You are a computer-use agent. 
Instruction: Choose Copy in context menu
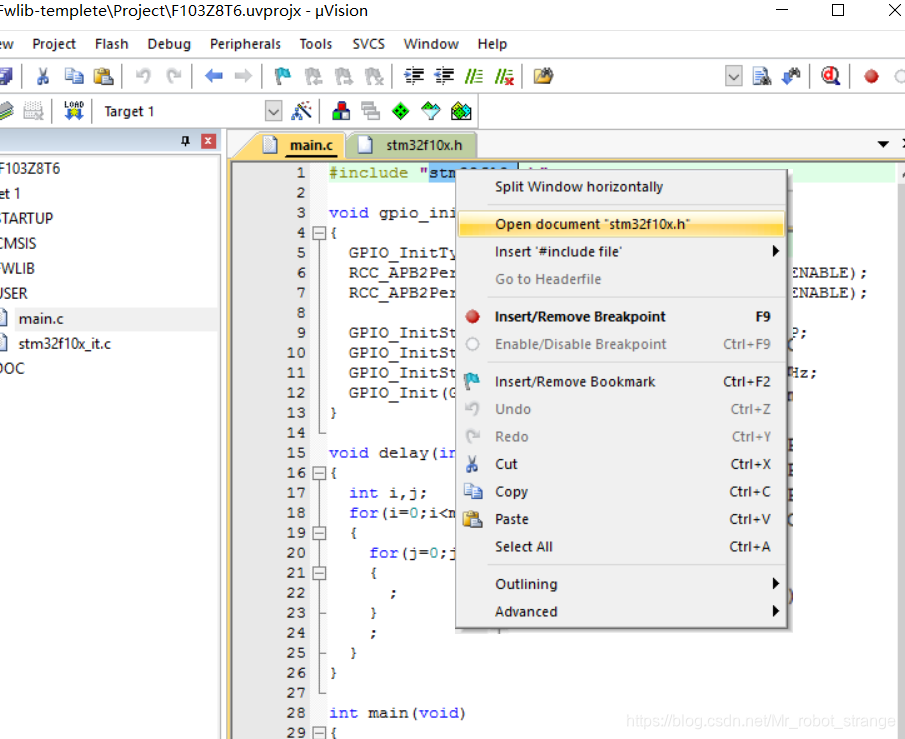(620, 492)
